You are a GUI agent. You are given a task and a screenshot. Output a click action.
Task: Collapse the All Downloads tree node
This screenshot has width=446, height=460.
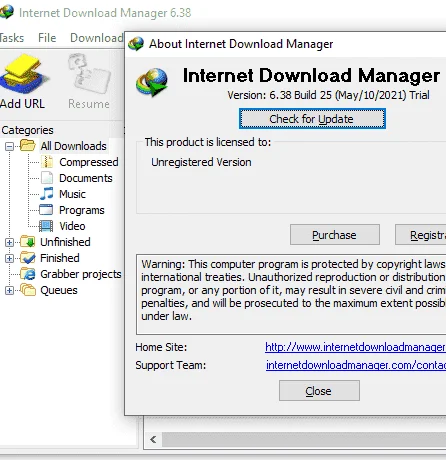point(9,146)
